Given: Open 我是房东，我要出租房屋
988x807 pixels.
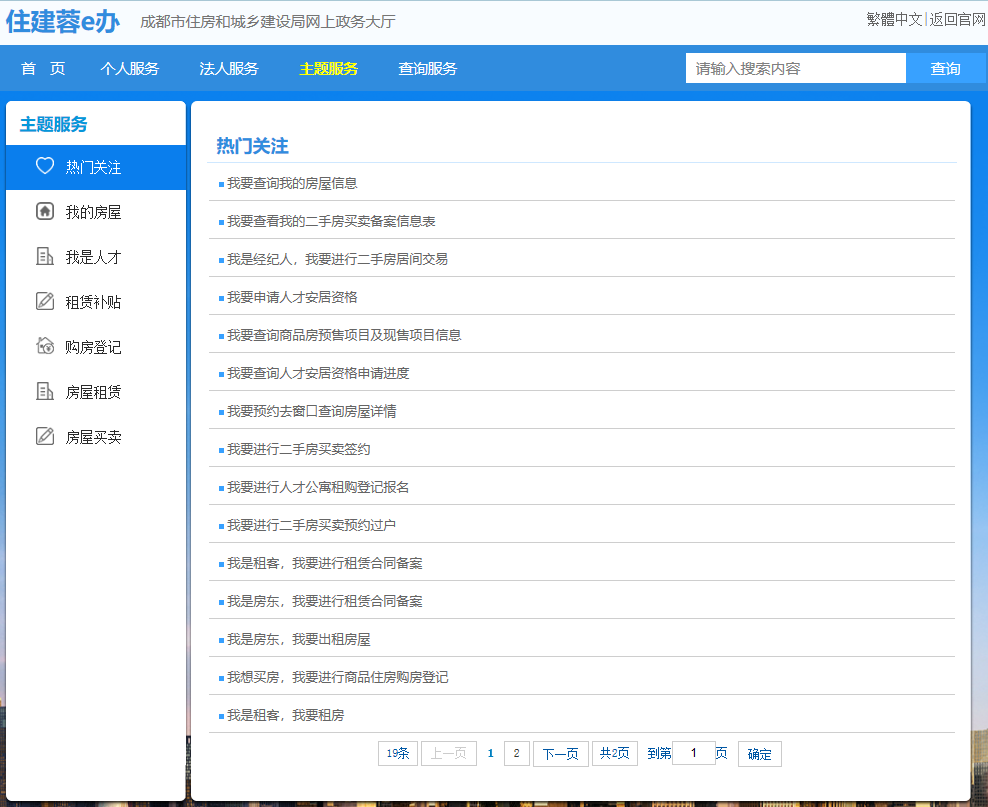Looking at the screenshot, I should 299,639.
